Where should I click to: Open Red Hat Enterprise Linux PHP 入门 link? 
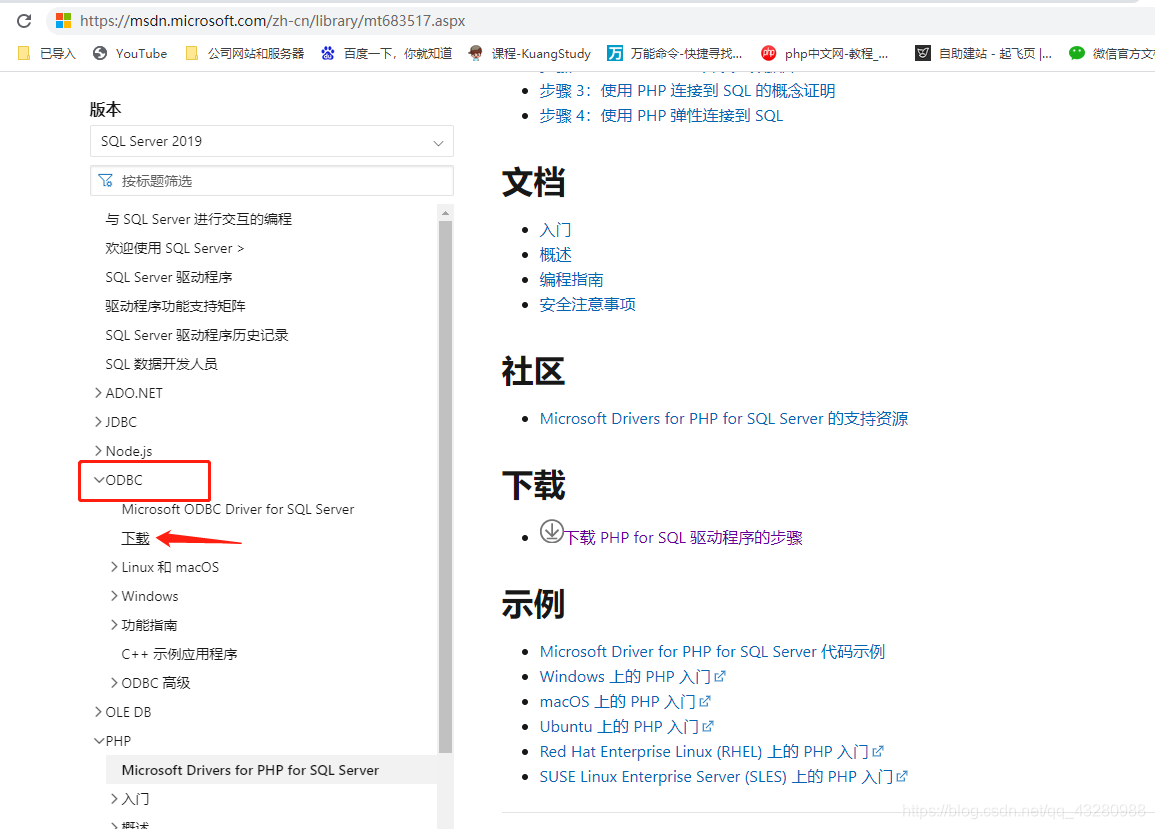[704, 752]
